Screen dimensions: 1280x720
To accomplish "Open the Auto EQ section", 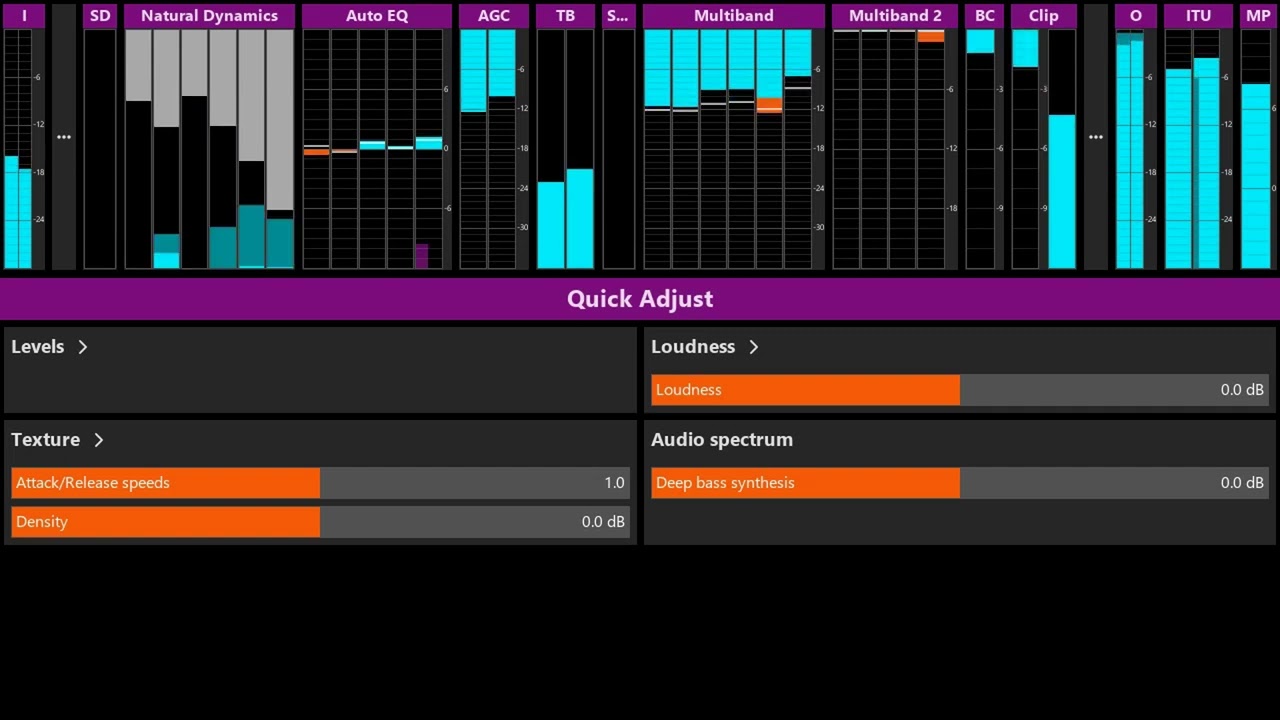I will (x=377, y=16).
